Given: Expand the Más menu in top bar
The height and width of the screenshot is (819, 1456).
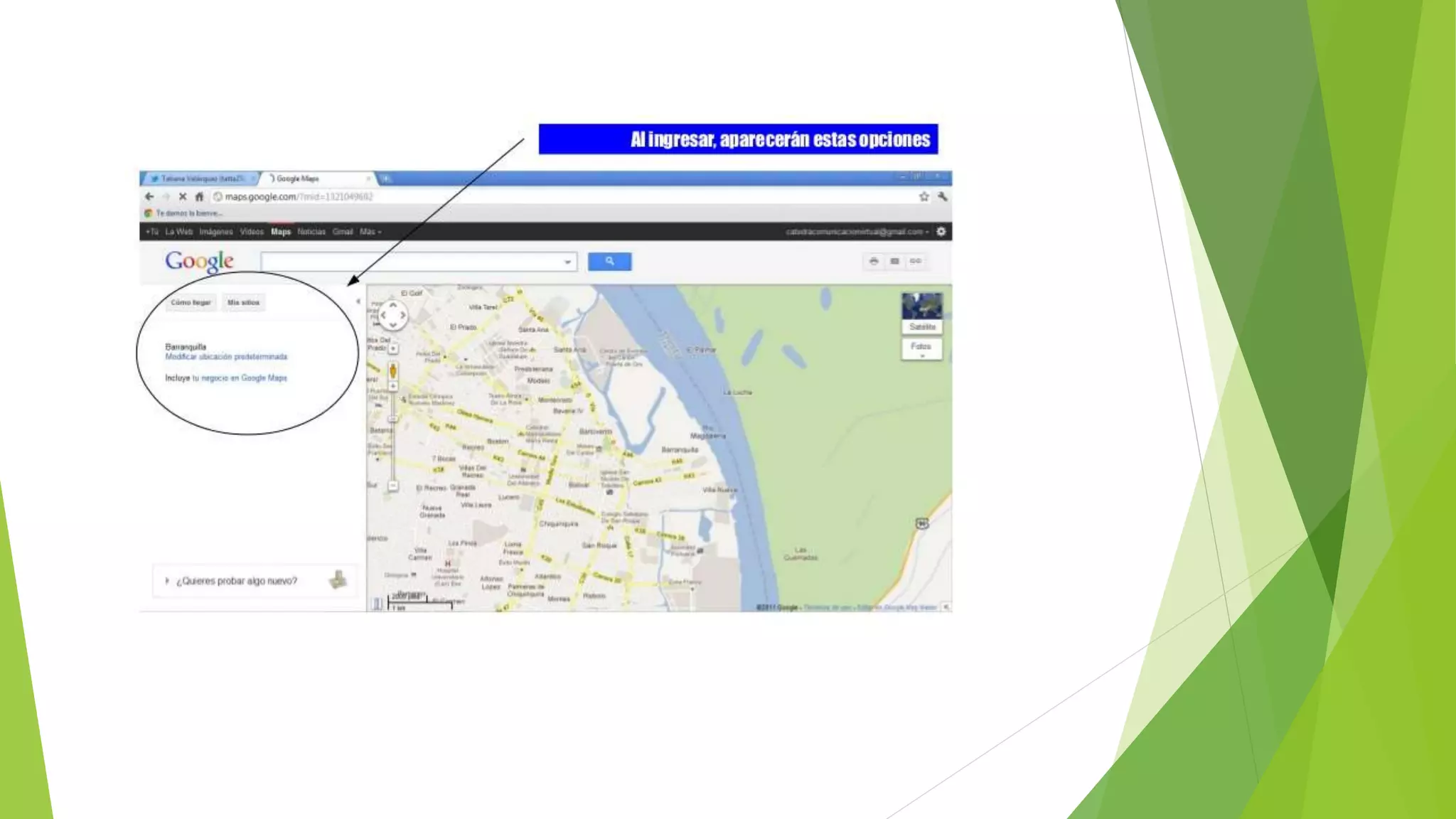Looking at the screenshot, I should [370, 232].
